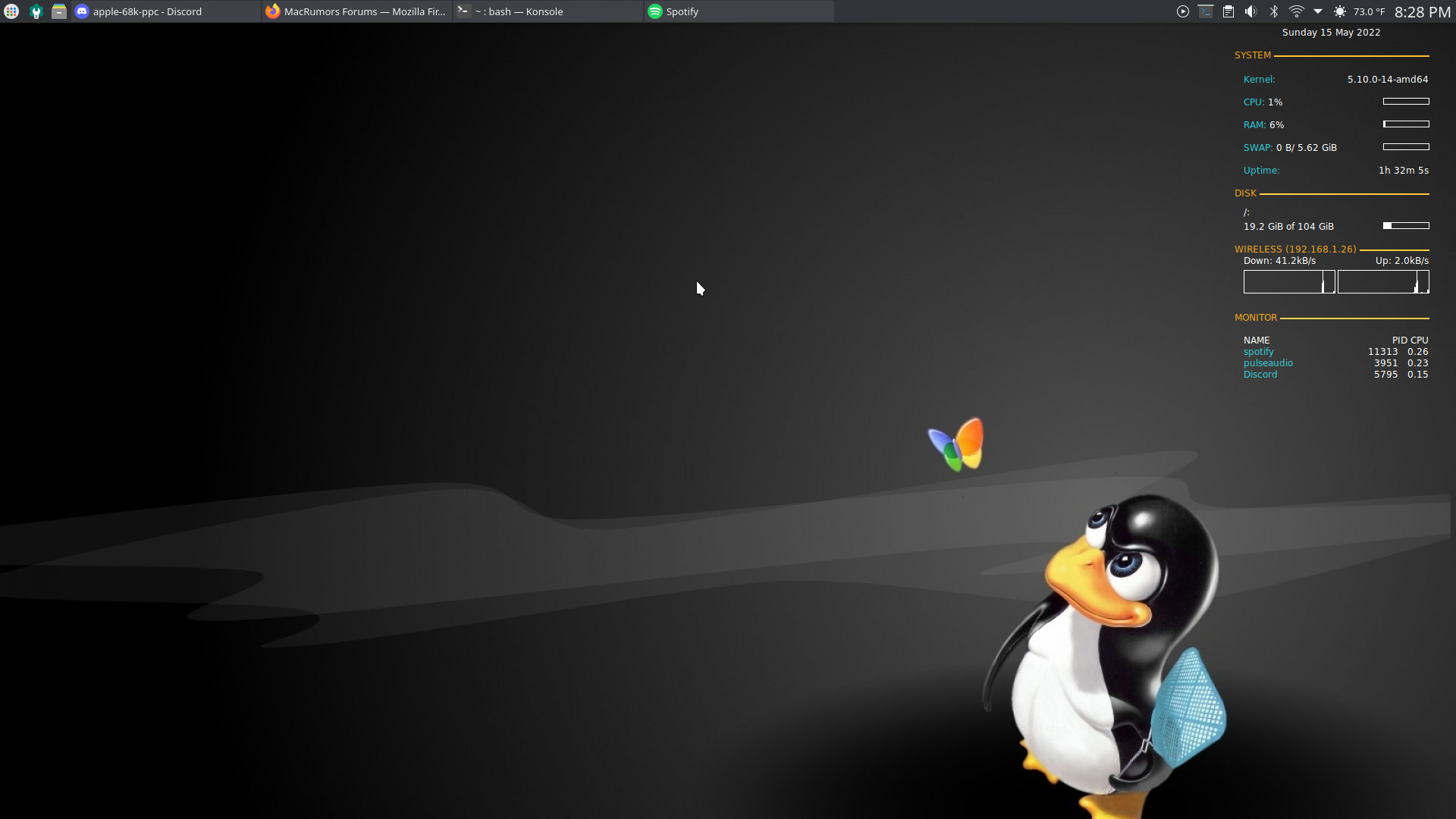Click the spotify process row
The width and height of the screenshot is (1456, 819).
pos(1335,352)
